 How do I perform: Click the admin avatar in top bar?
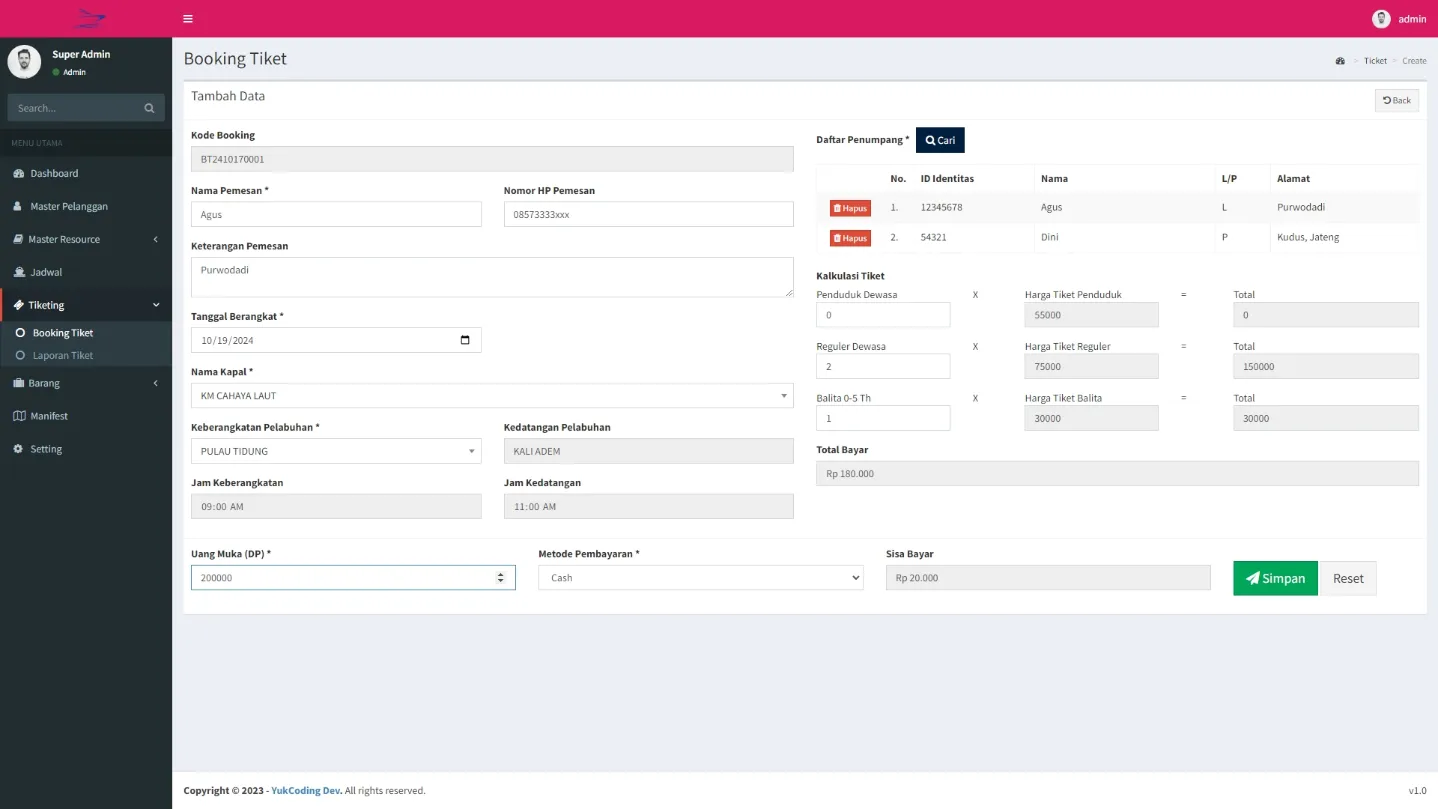point(1381,19)
